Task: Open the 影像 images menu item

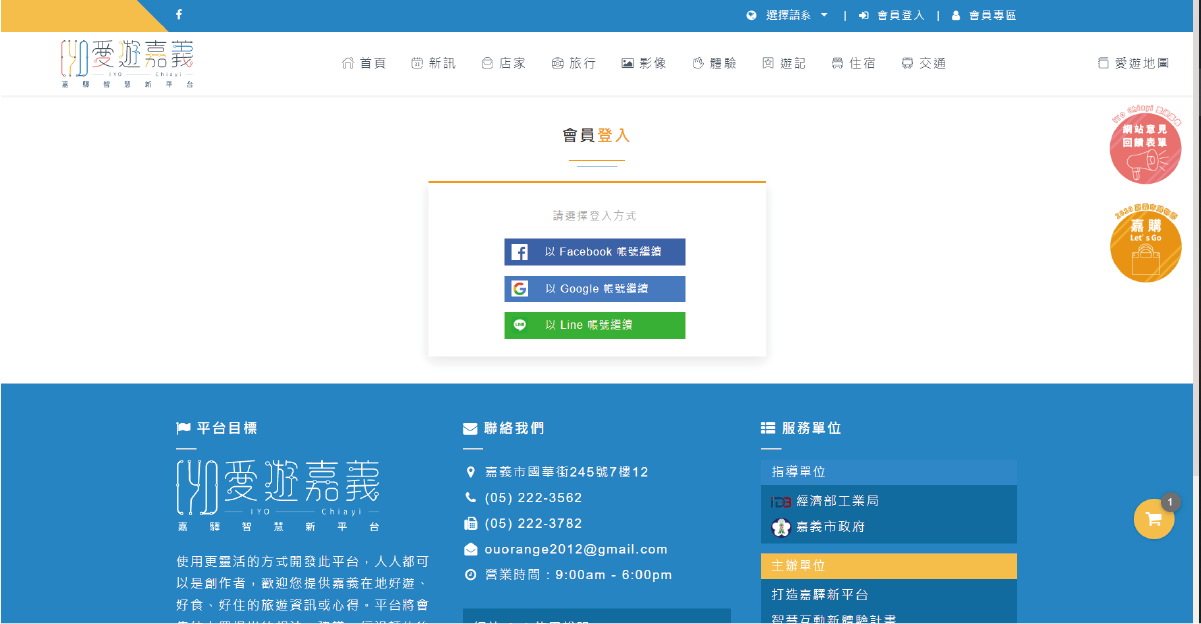Action: pos(643,63)
